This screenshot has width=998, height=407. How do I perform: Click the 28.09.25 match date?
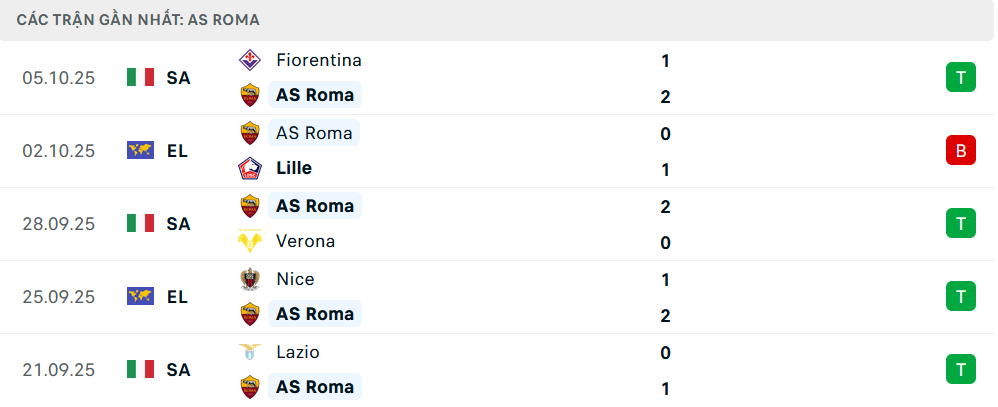[58, 224]
